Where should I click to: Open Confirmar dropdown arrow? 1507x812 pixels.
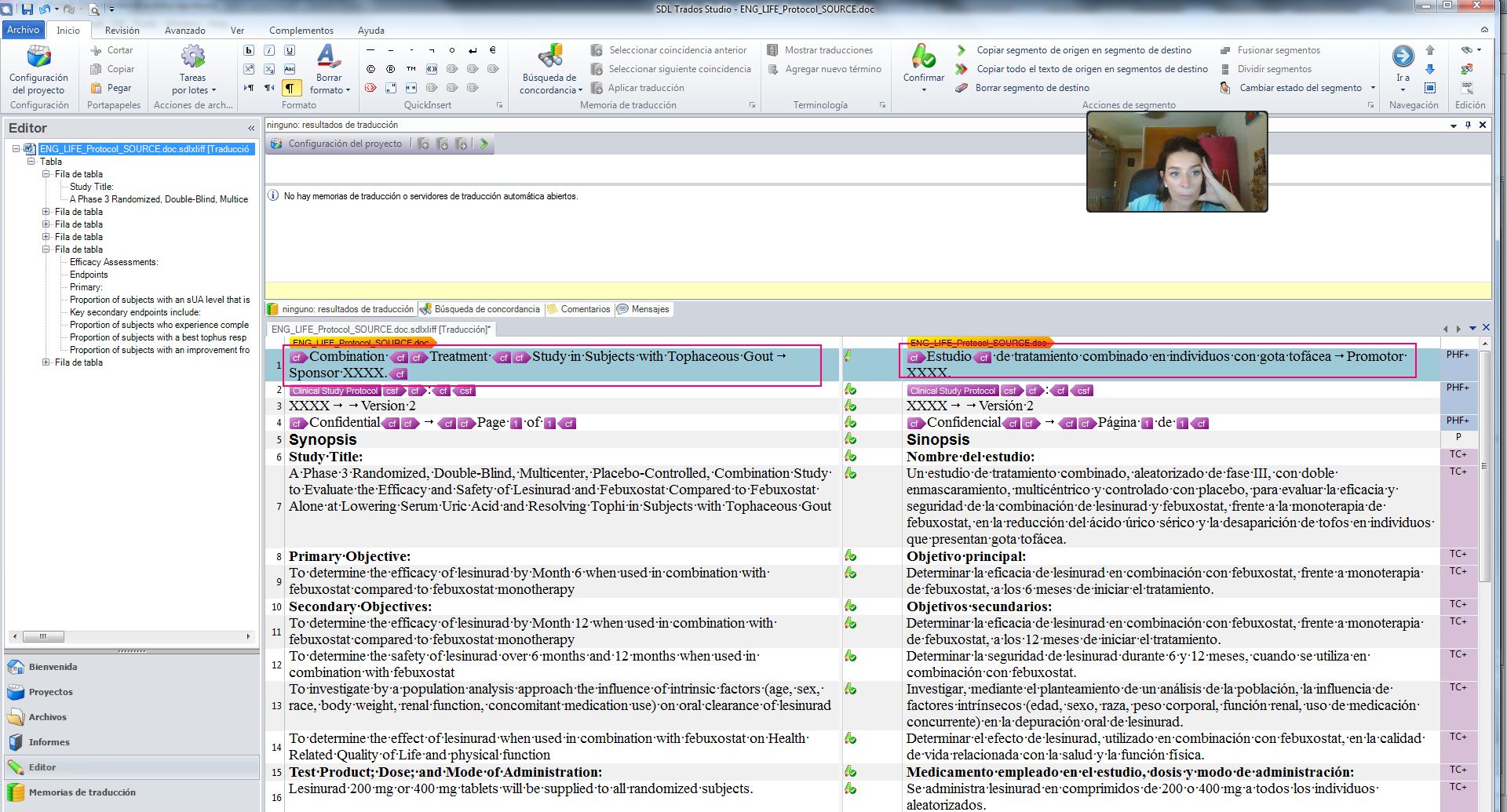tap(923, 89)
